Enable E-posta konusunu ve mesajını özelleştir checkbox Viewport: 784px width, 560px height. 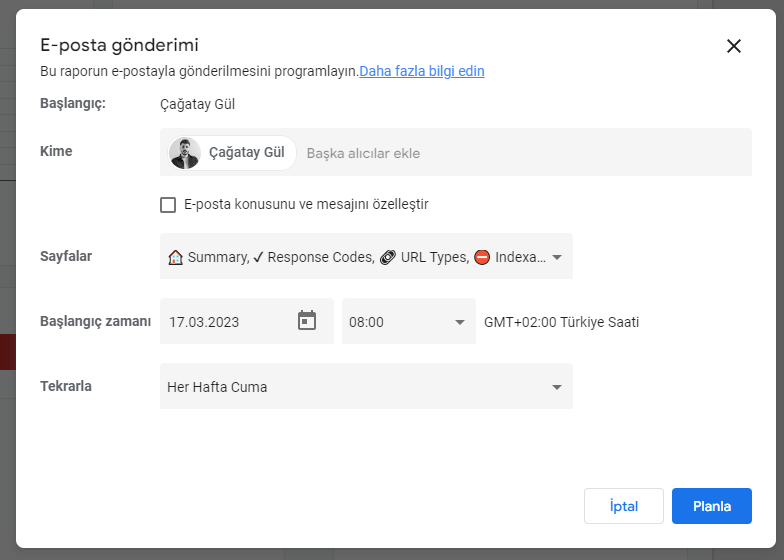pos(168,205)
